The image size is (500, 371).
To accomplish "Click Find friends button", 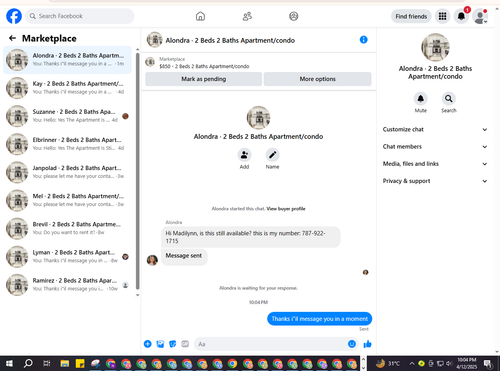I will pos(411,16).
